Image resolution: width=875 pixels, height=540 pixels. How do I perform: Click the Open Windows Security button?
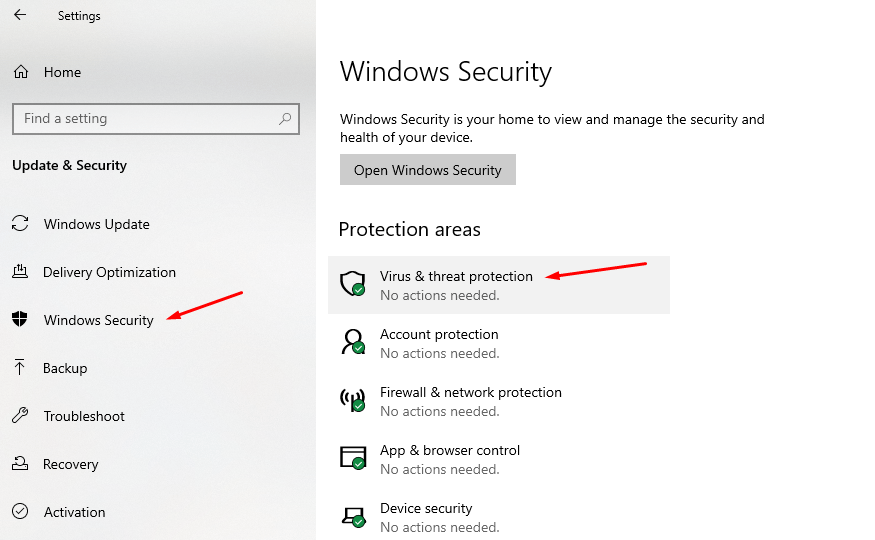coord(428,170)
